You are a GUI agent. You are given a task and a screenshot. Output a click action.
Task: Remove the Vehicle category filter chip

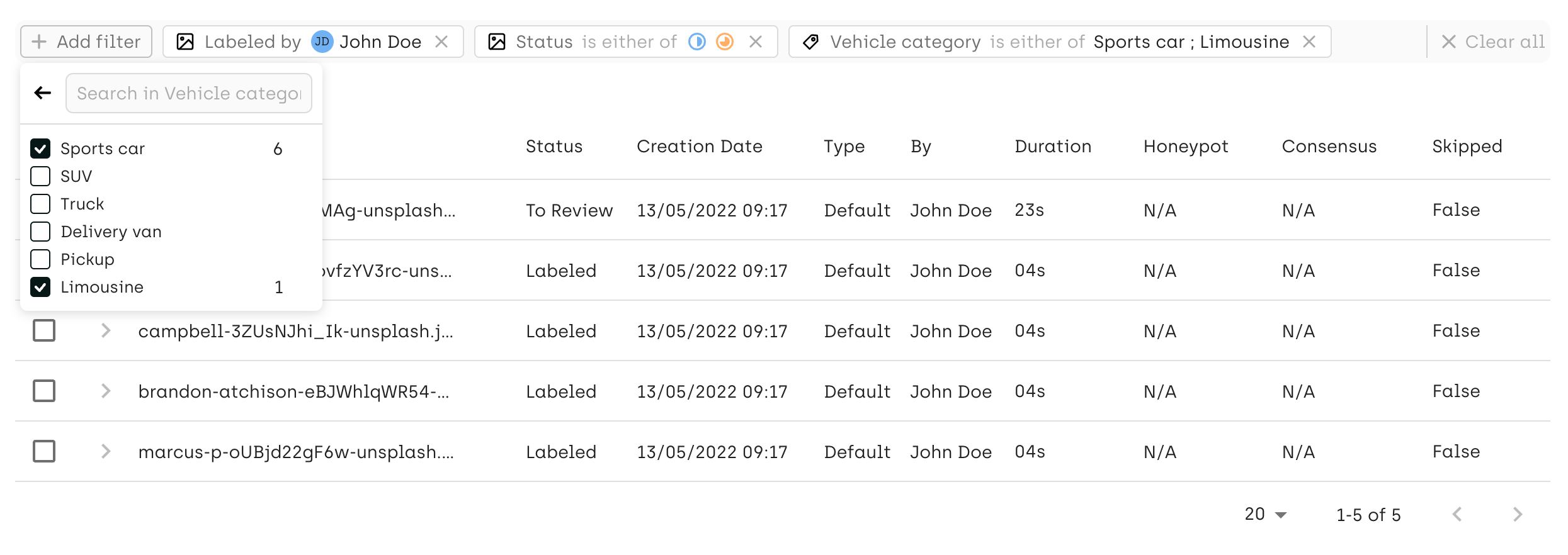click(x=1309, y=42)
